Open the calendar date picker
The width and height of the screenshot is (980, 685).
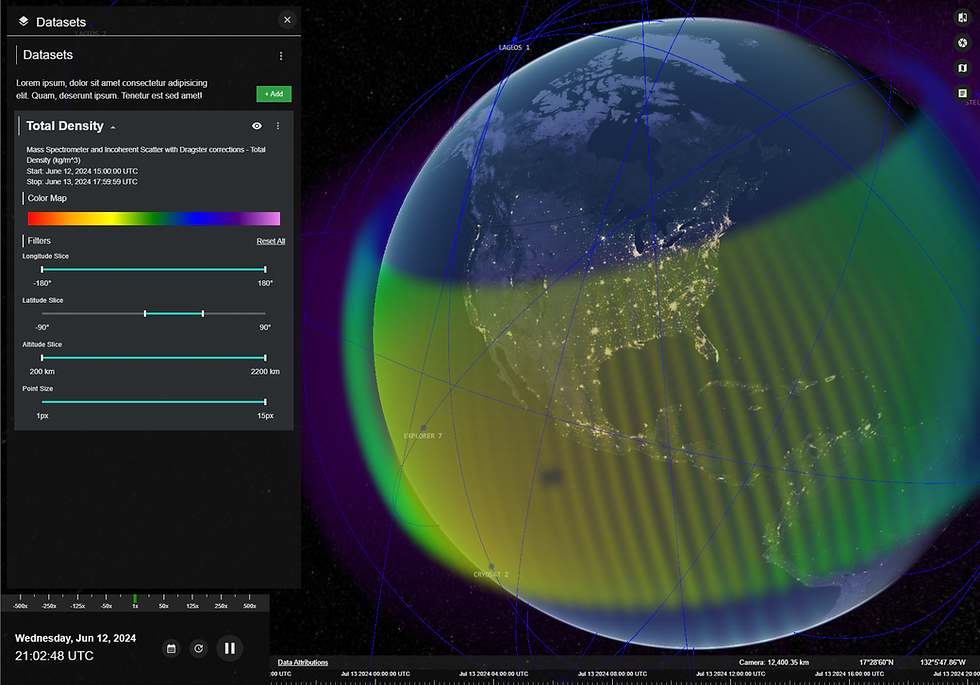171,649
